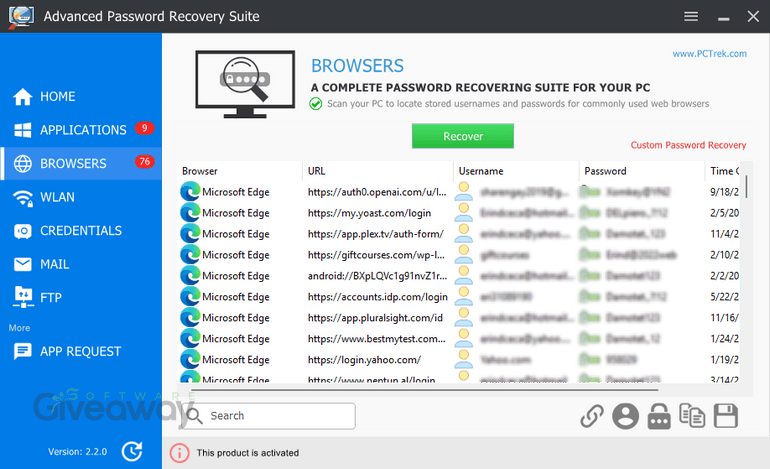Viewport: 770px width, 469px height.
Task: Click the vertical scrollbar of the table
Action: click(x=746, y=187)
